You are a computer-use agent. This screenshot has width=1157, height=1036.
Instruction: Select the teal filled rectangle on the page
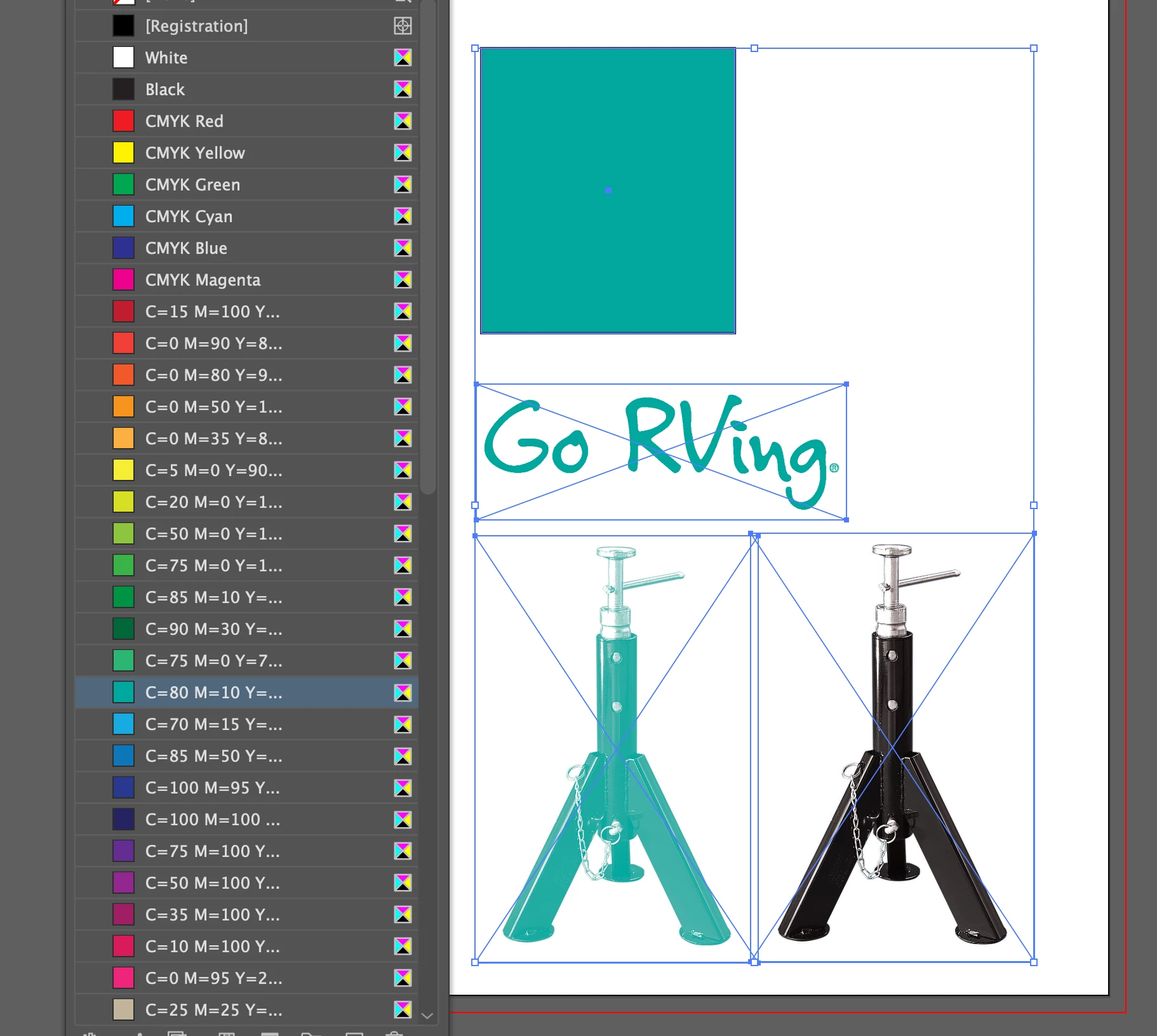(608, 190)
